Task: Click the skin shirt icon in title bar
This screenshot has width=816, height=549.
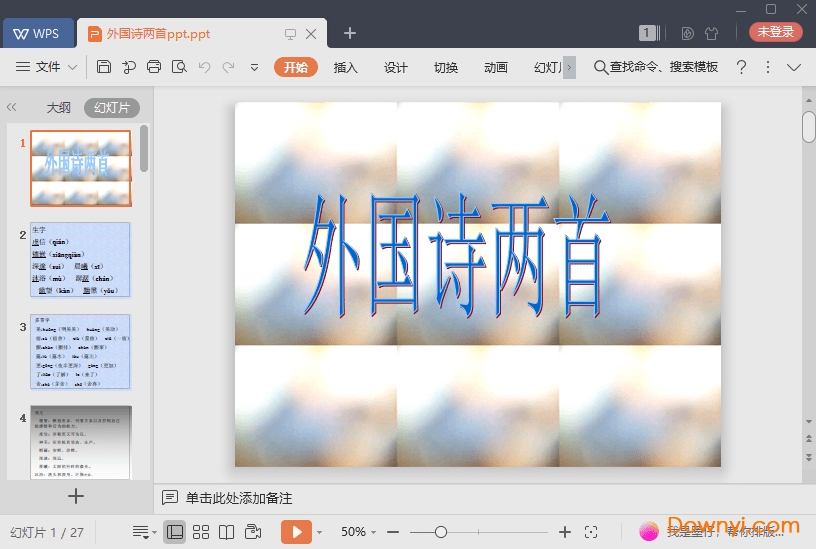Action: pos(711,33)
